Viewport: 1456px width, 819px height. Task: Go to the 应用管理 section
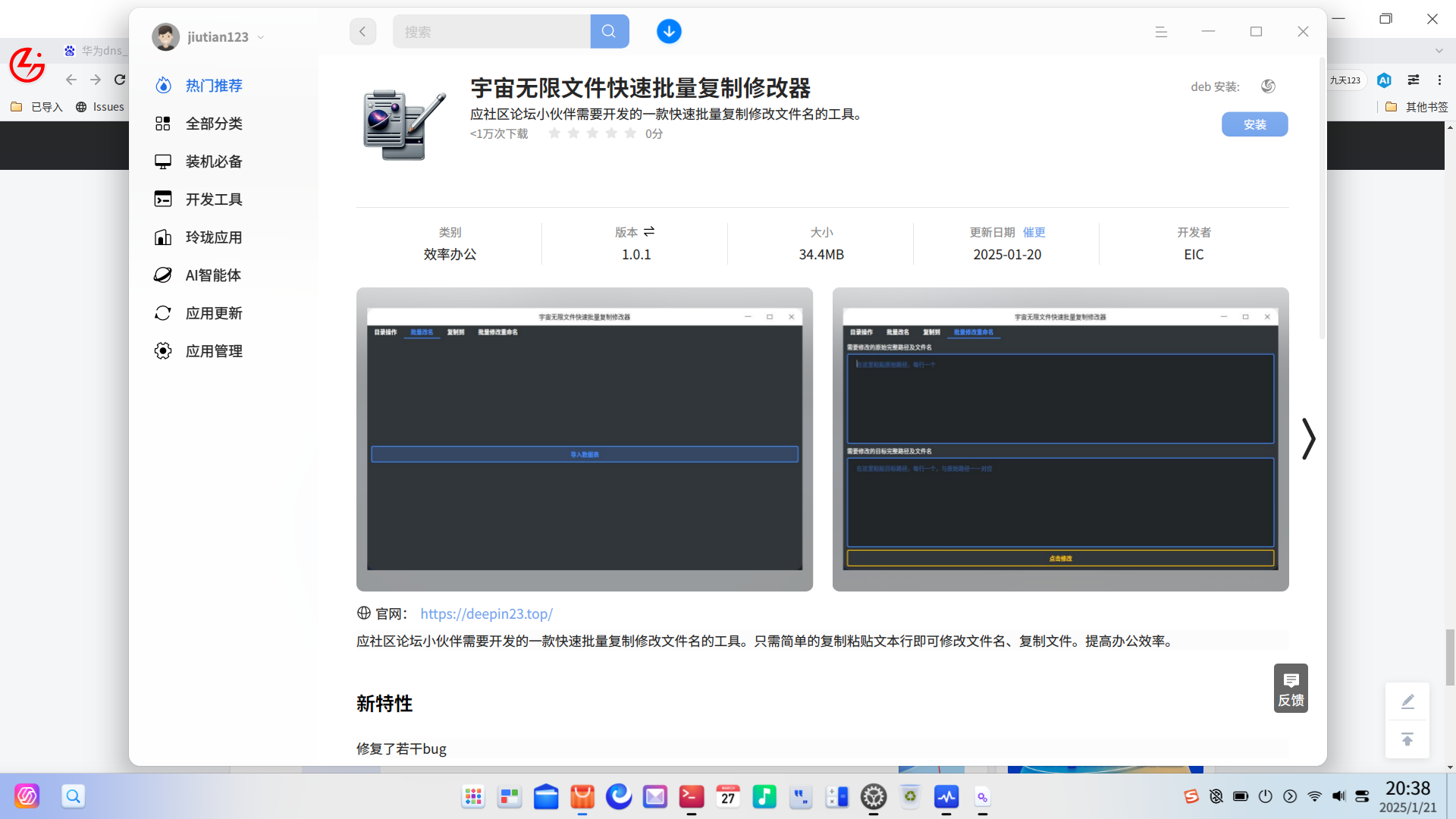coord(214,351)
